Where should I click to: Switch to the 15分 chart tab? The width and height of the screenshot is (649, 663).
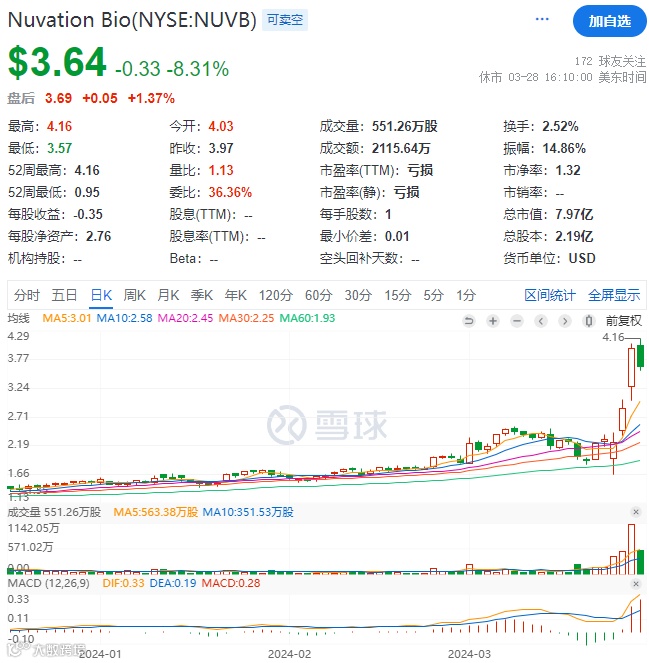pyautogui.click(x=397, y=295)
